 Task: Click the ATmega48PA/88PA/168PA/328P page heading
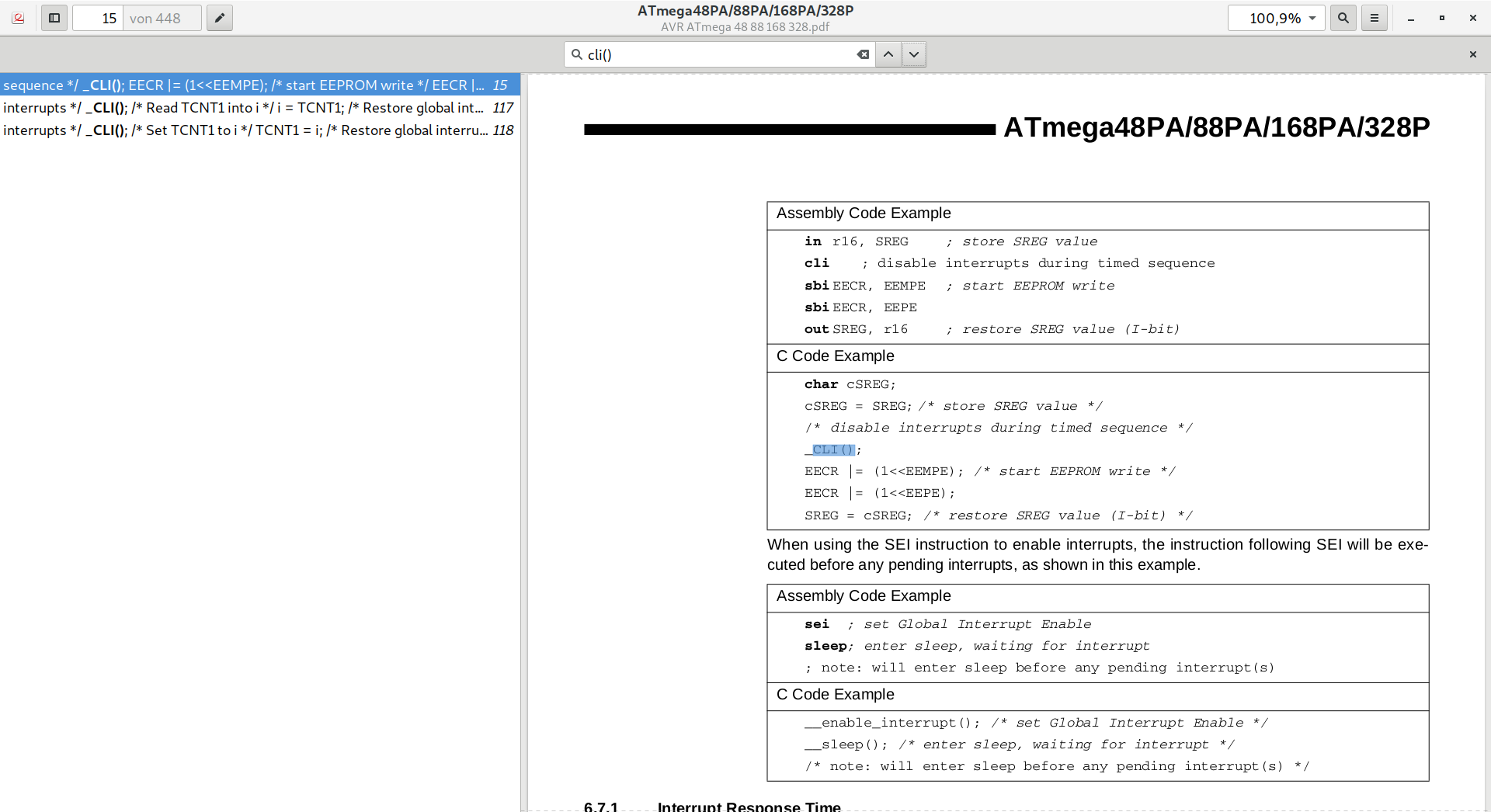coord(1216,128)
